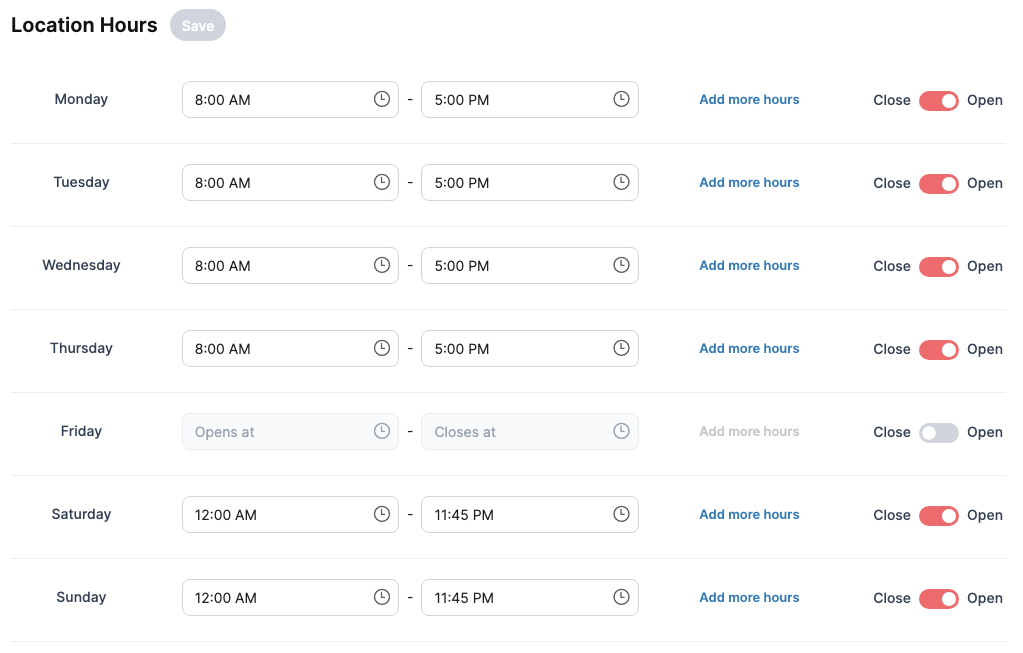Open time picker icon for Tuesday opening

[382, 182]
